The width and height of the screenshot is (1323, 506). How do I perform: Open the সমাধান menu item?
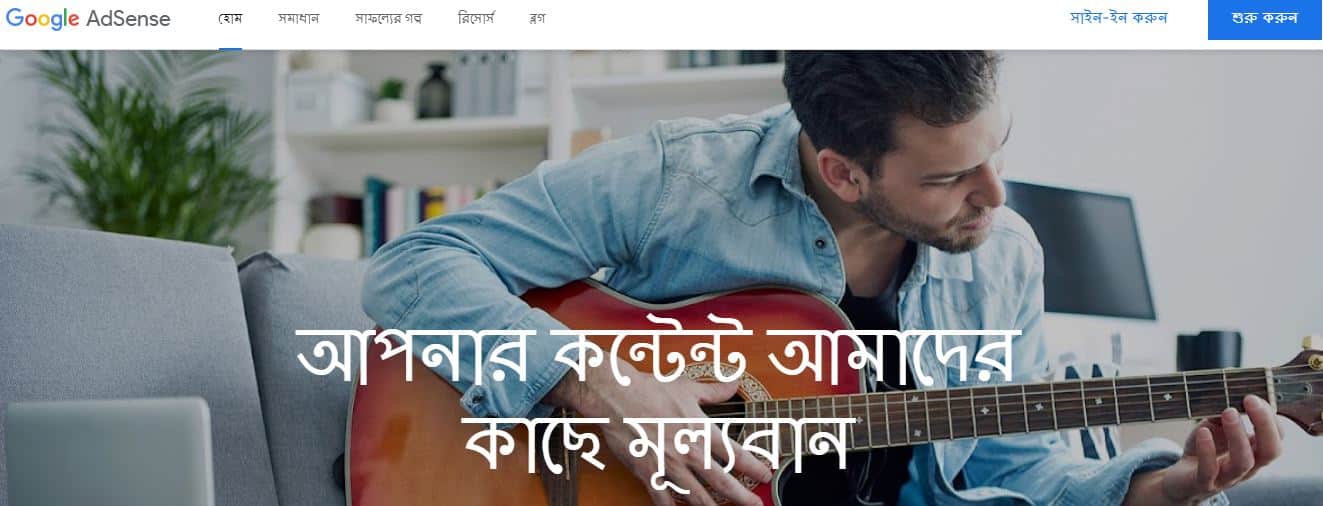click(299, 19)
